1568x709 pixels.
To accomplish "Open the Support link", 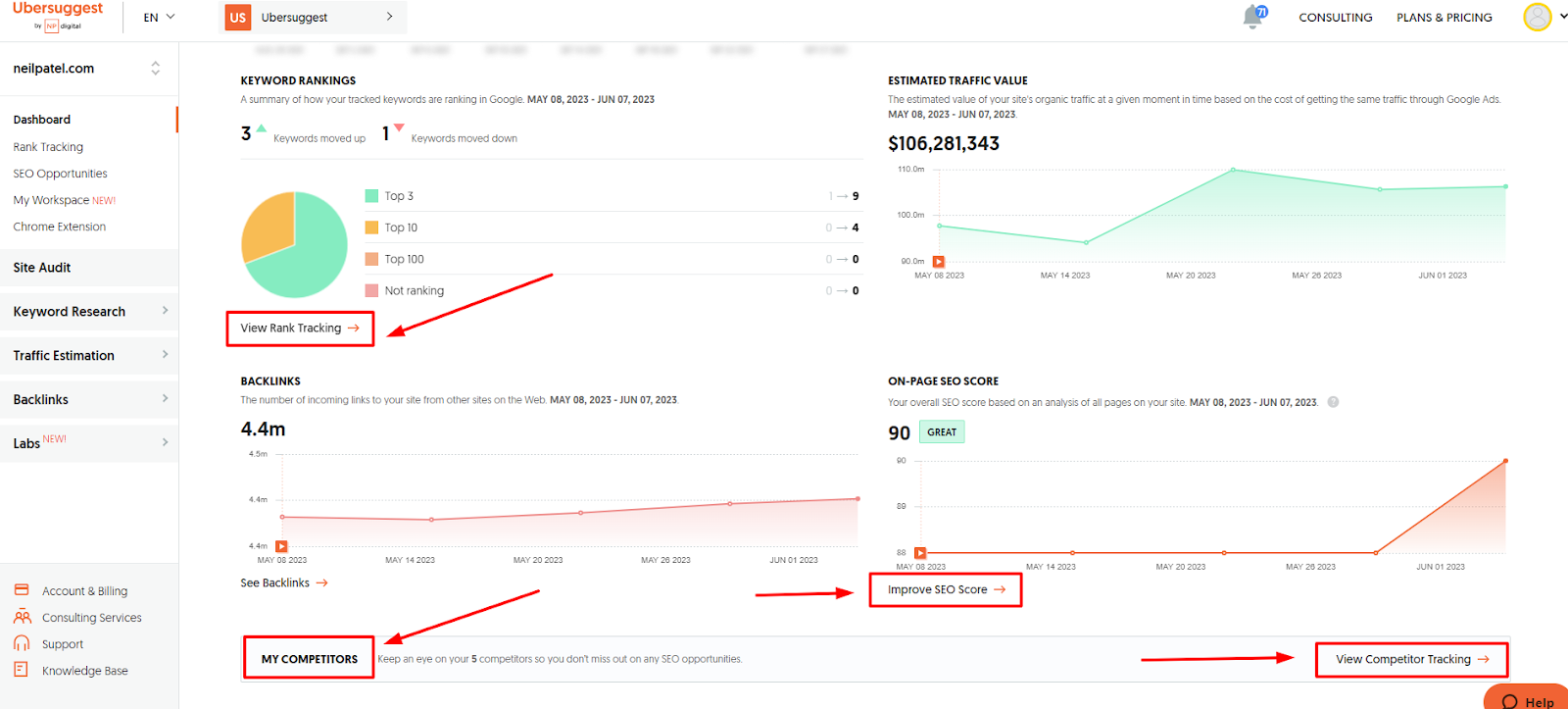I will (63, 644).
